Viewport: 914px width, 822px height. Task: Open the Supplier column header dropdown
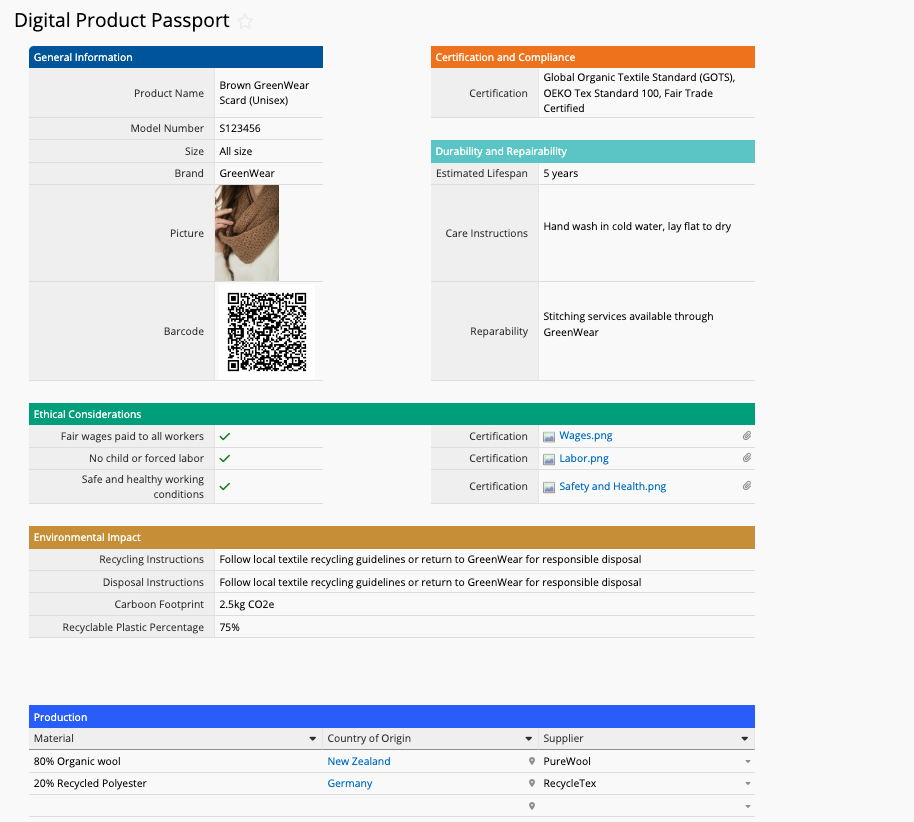click(745, 739)
